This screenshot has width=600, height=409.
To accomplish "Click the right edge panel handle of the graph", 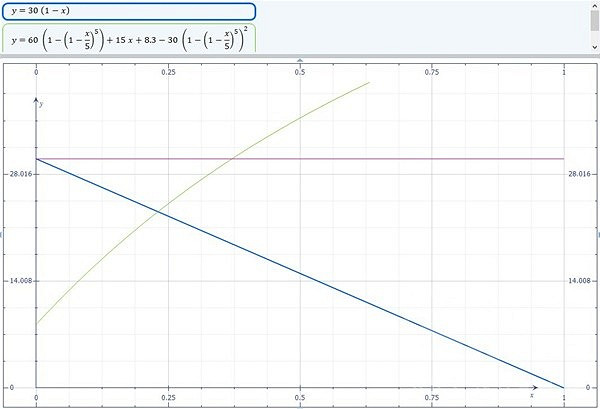I will pos(597,234).
